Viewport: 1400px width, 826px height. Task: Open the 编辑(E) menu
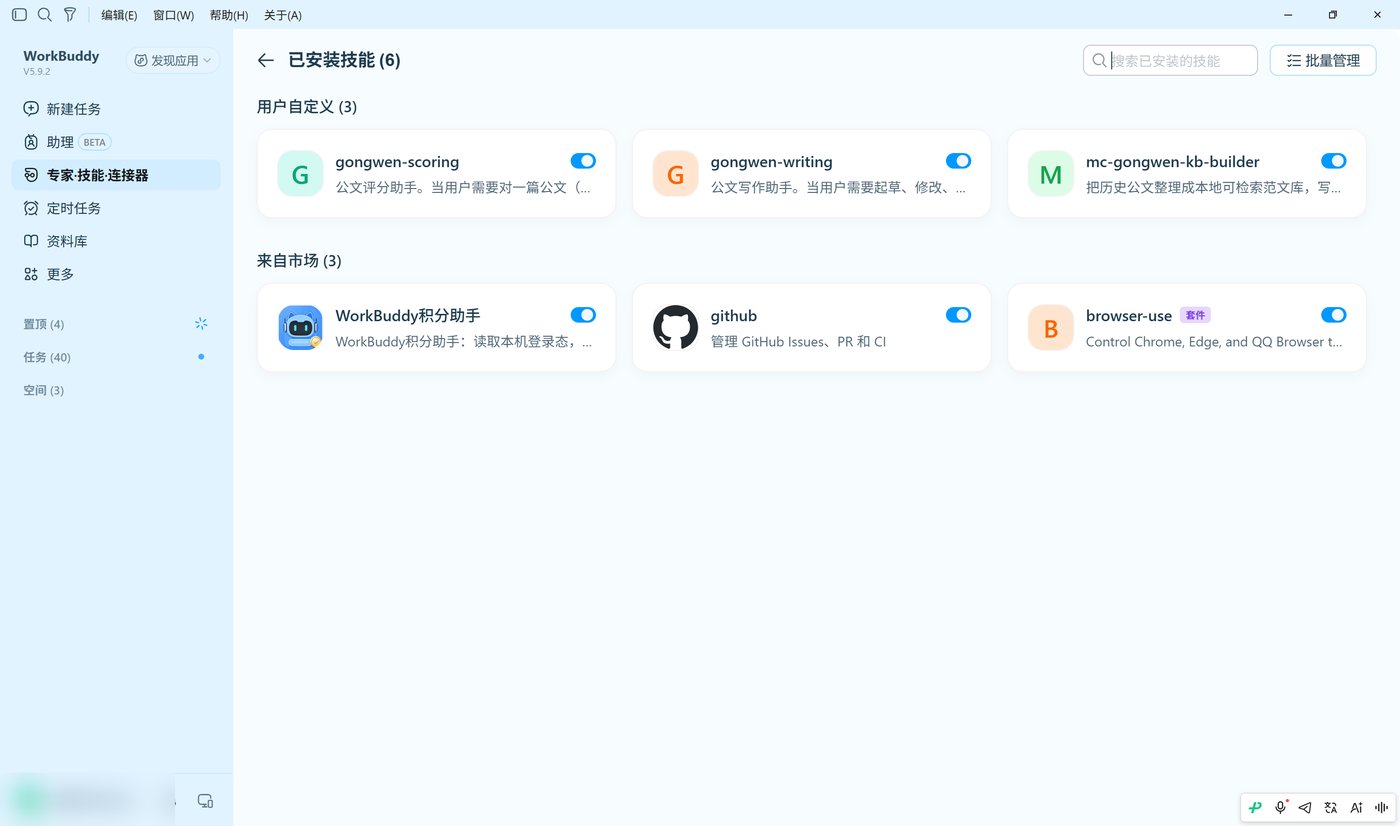(x=119, y=15)
